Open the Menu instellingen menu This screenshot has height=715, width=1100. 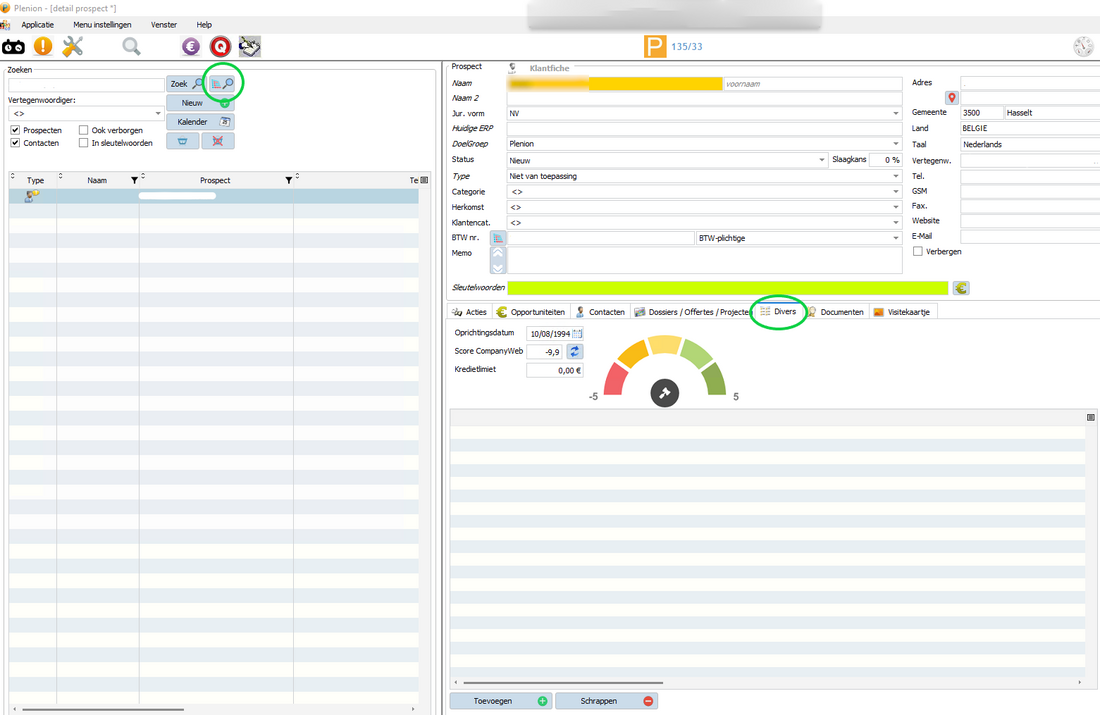click(x=102, y=24)
